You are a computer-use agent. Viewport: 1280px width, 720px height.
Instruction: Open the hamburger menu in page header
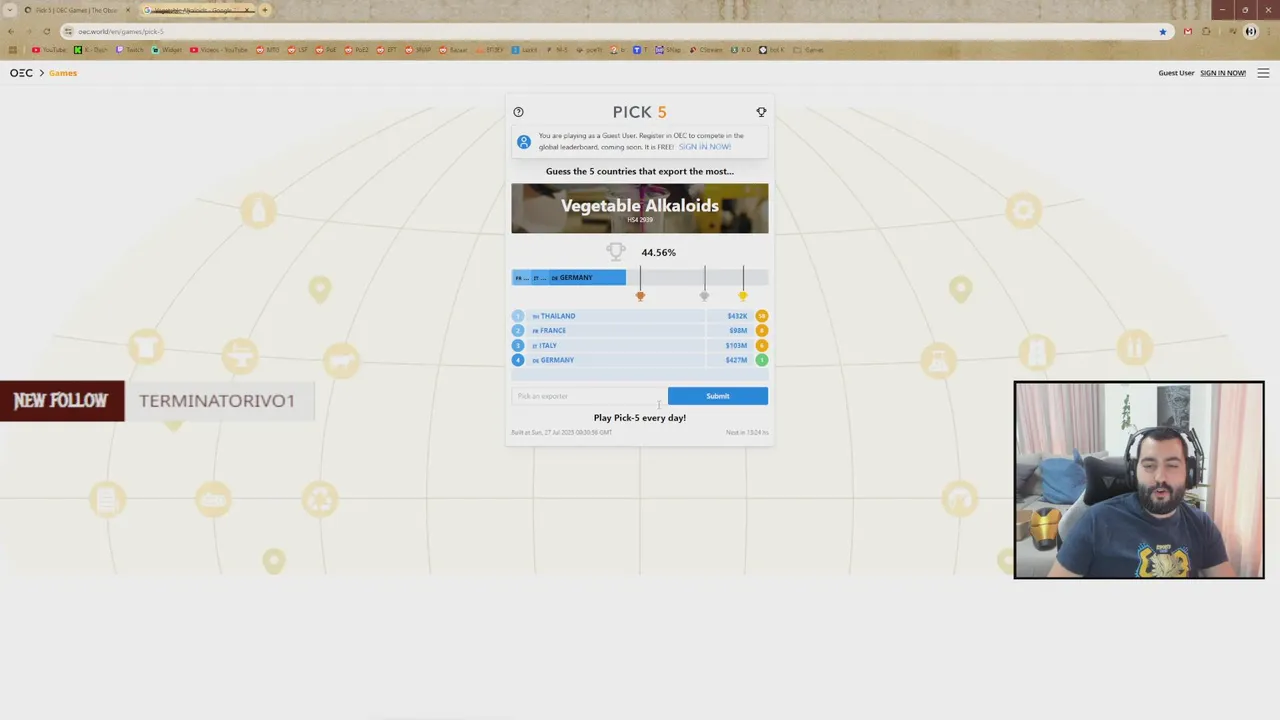click(x=1263, y=73)
